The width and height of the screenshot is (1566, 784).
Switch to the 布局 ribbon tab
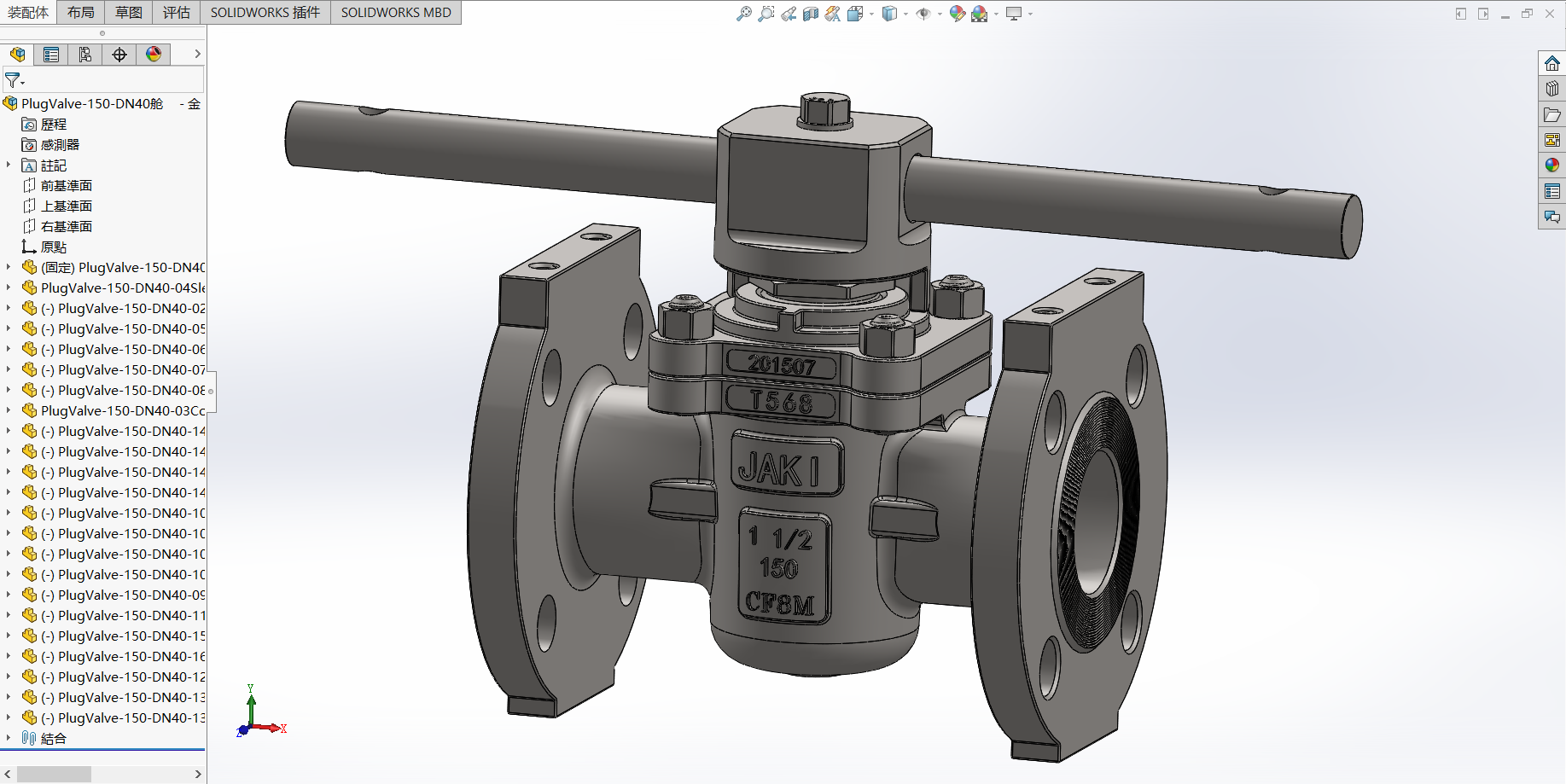[81, 12]
